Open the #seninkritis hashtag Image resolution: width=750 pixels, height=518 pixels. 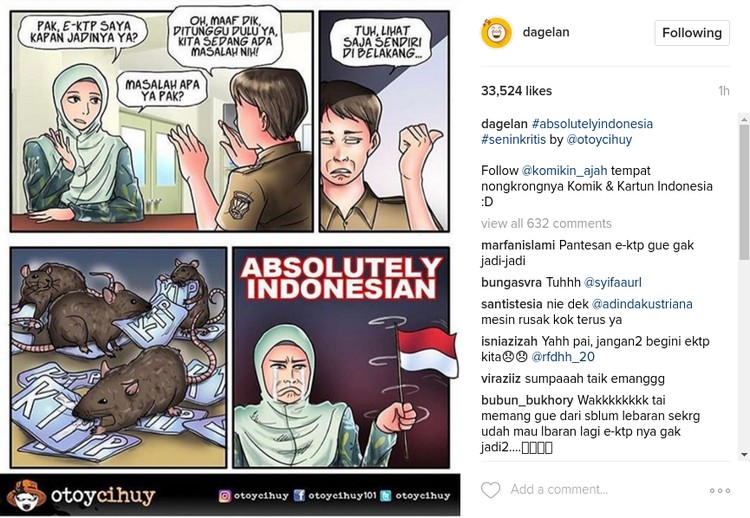(514, 140)
